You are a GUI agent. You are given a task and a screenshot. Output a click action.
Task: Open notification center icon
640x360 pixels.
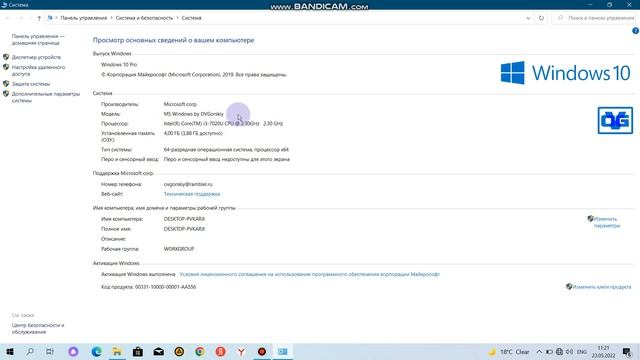627,351
